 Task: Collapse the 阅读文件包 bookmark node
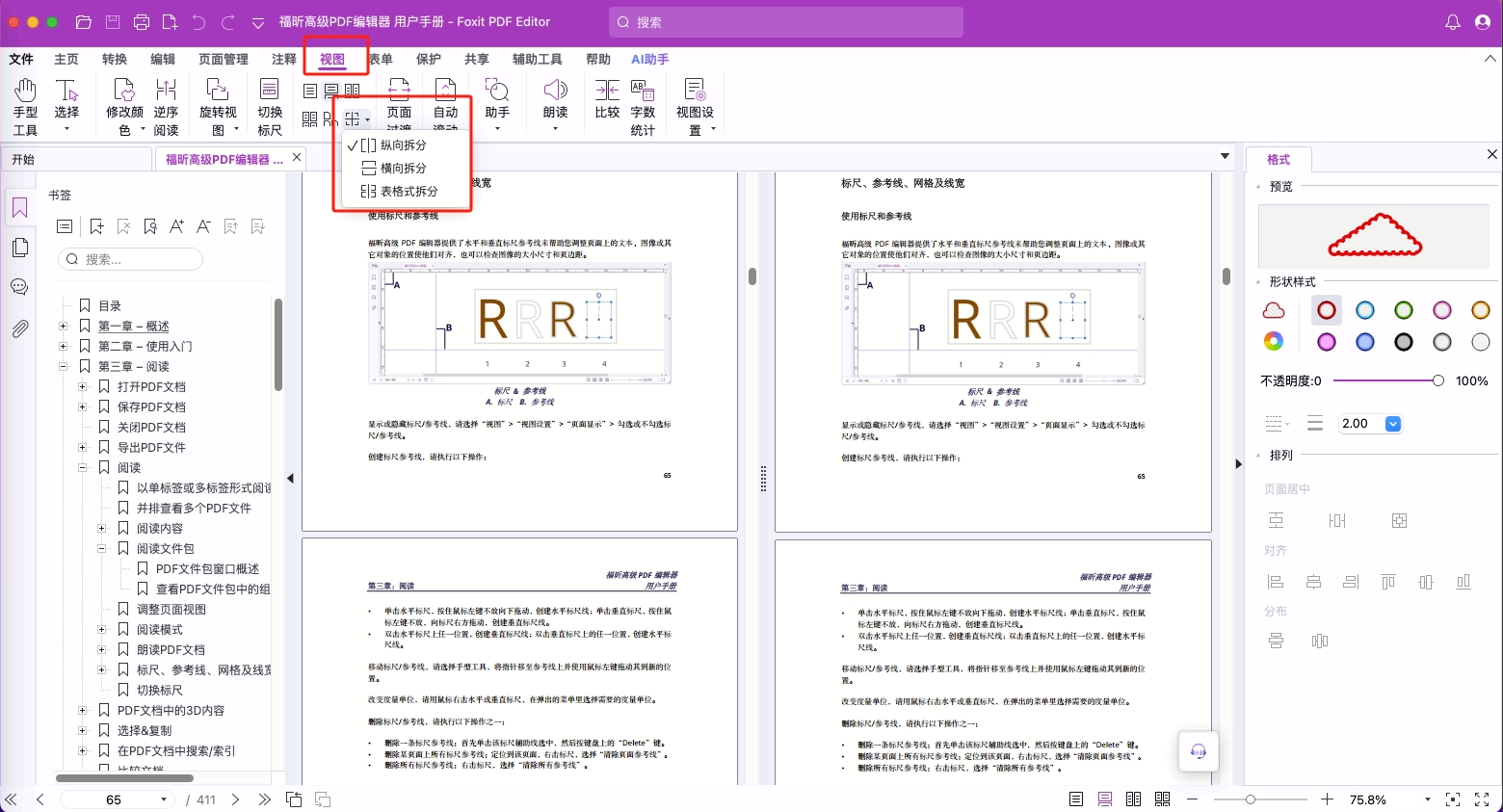pyautogui.click(x=102, y=548)
